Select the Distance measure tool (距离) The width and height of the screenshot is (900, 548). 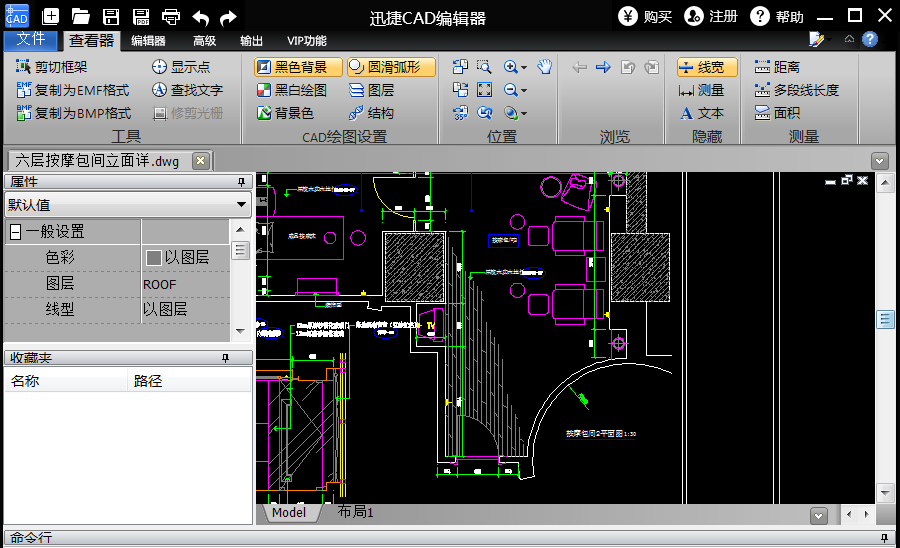777,67
